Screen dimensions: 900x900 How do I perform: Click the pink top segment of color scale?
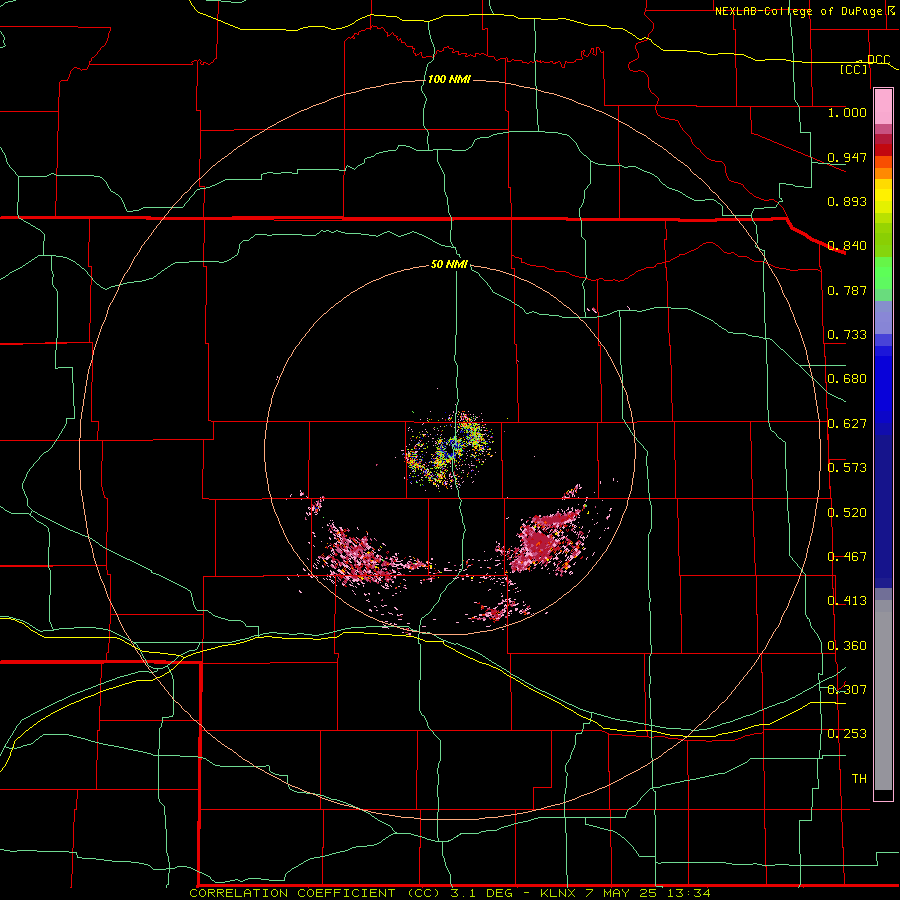click(883, 106)
